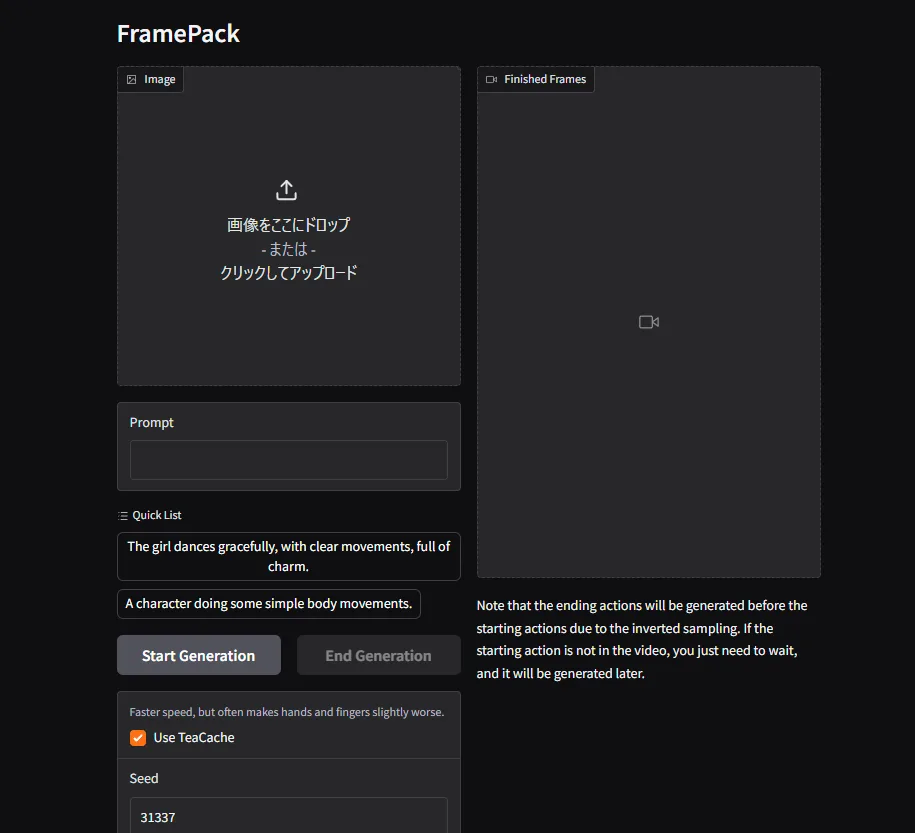Click the upload arrow icon in the image area

286,190
